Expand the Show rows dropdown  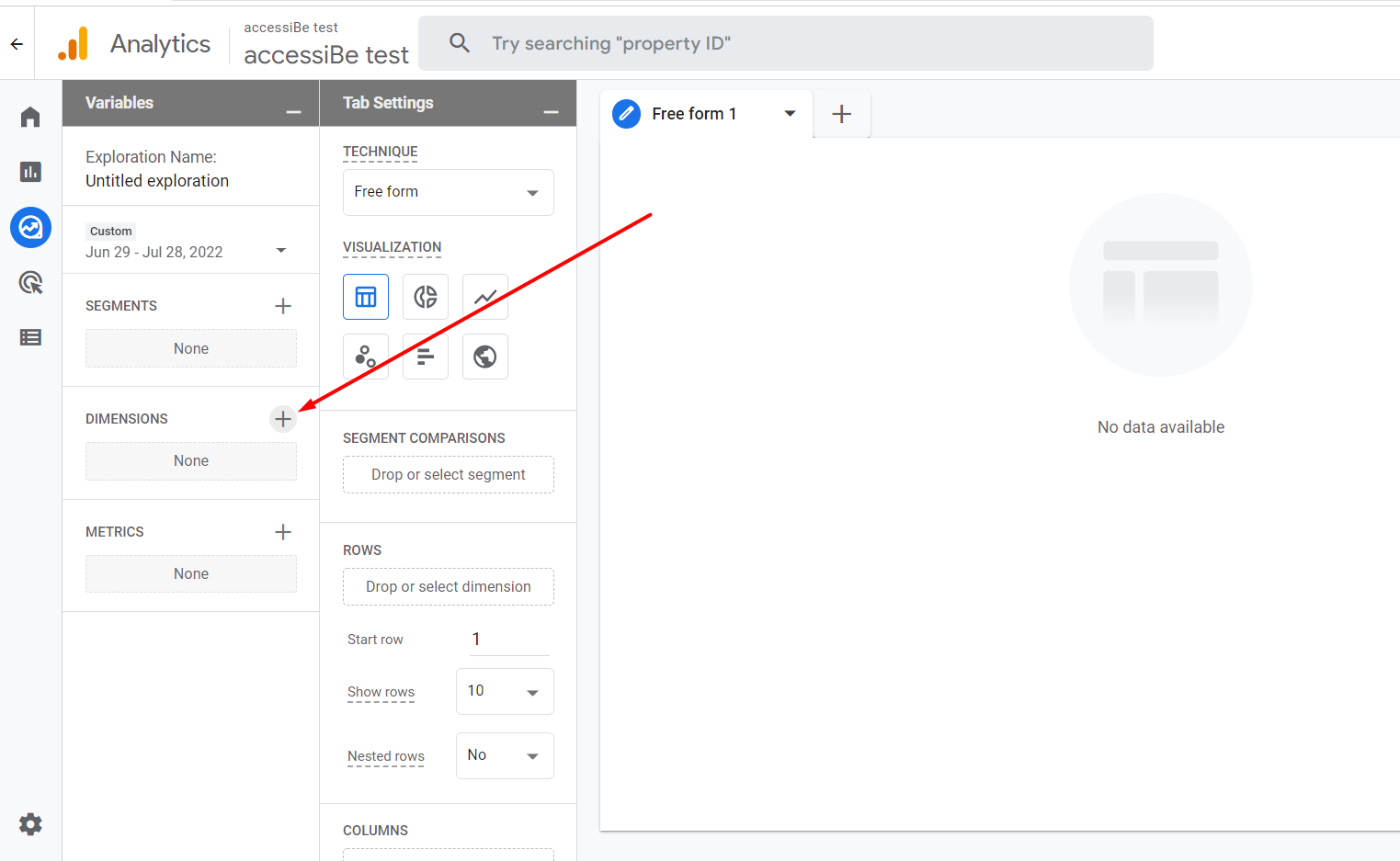[504, 691]
